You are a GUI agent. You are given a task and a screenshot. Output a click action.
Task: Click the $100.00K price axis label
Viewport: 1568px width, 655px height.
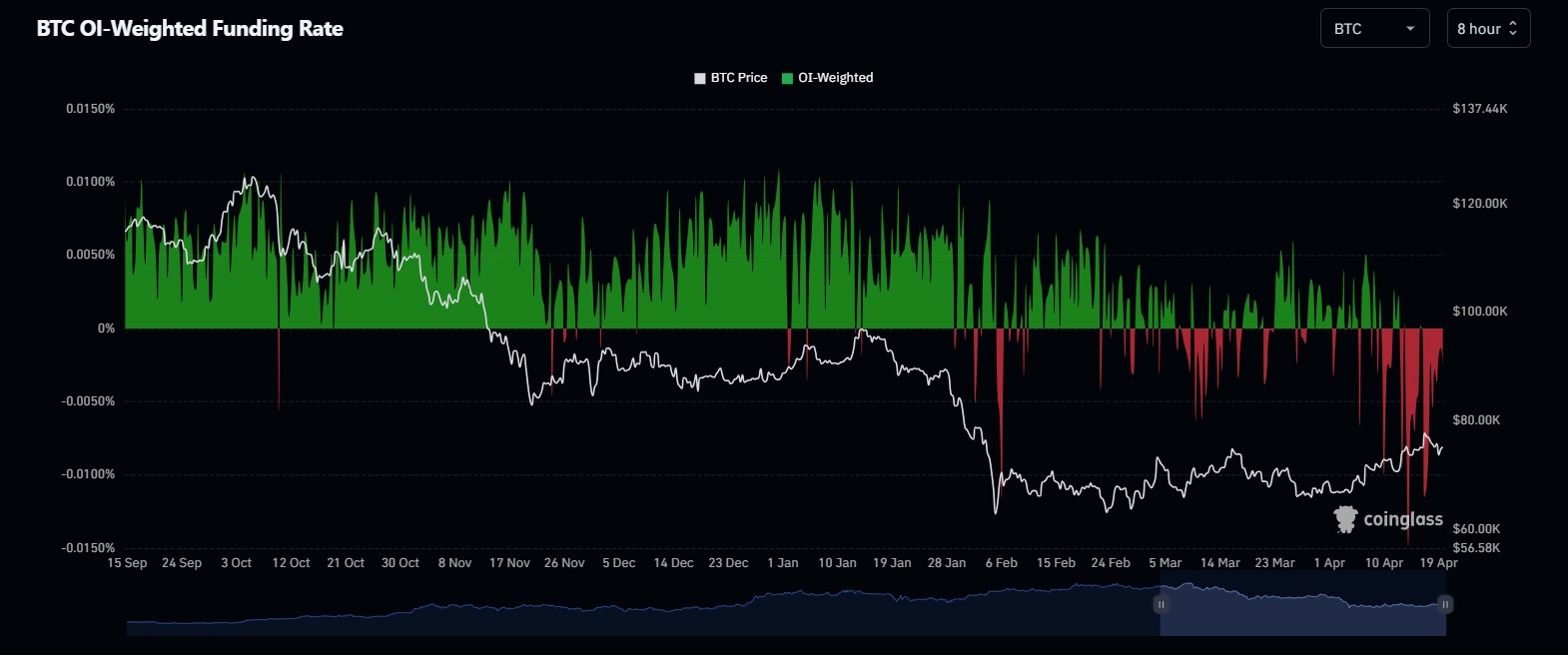(x=1479, y=312)
